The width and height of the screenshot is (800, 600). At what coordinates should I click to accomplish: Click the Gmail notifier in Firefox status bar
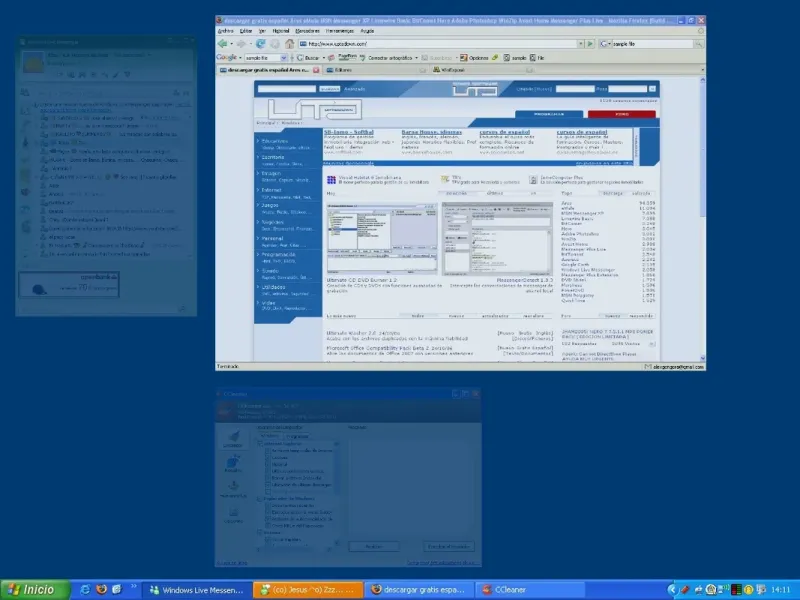pyautogui.click(x=674, y=366)
